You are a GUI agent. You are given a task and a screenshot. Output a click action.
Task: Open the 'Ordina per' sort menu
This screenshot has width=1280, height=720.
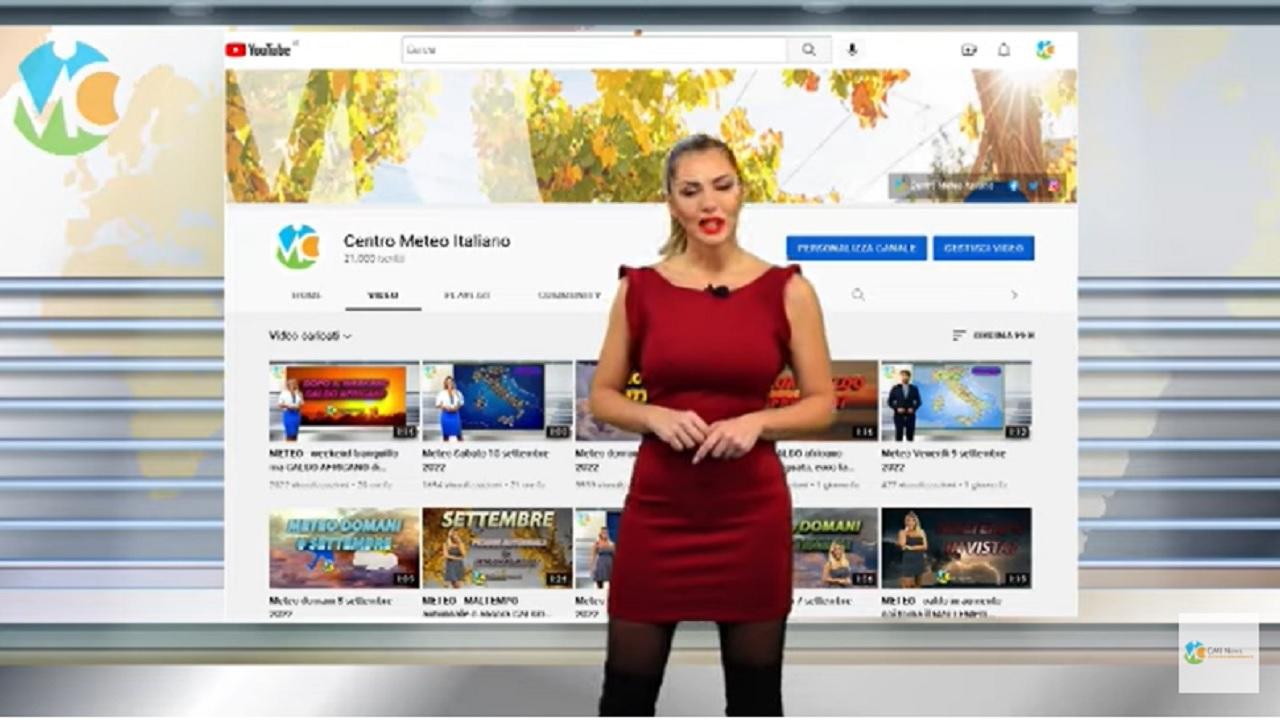click(x=994, y=335)
